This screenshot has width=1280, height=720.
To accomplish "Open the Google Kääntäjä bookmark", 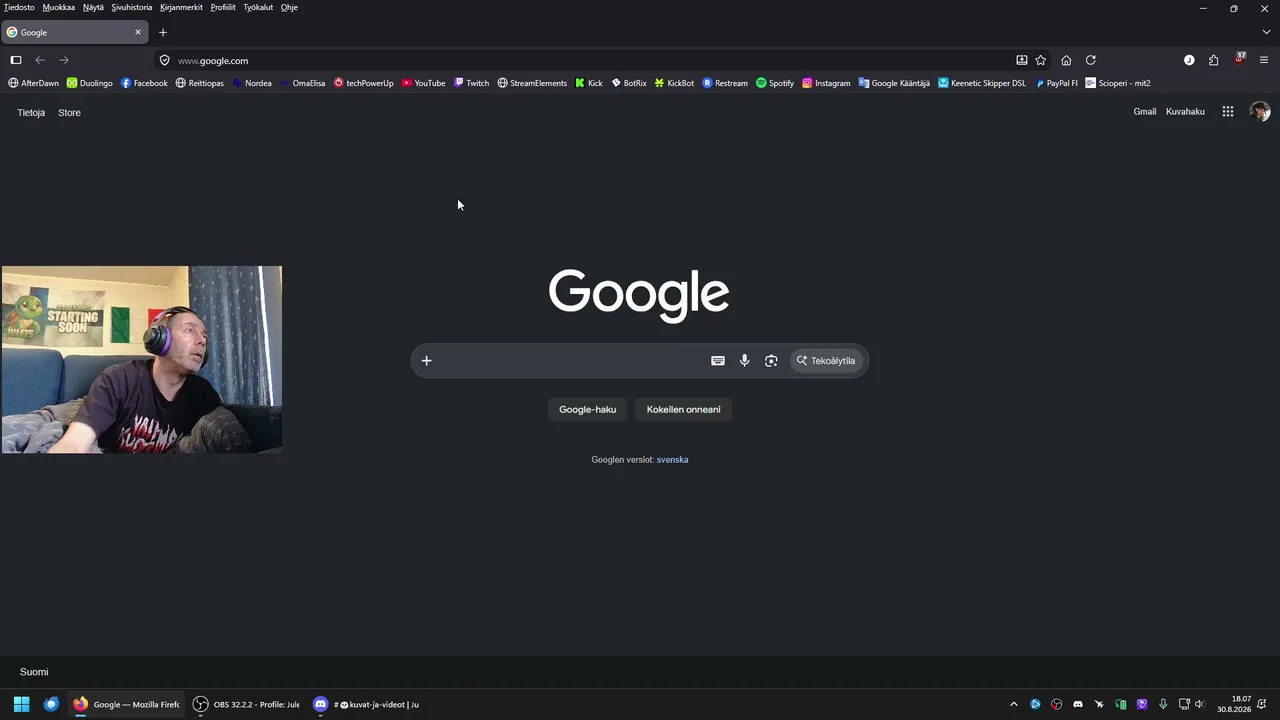I will (x=894, y=83).
